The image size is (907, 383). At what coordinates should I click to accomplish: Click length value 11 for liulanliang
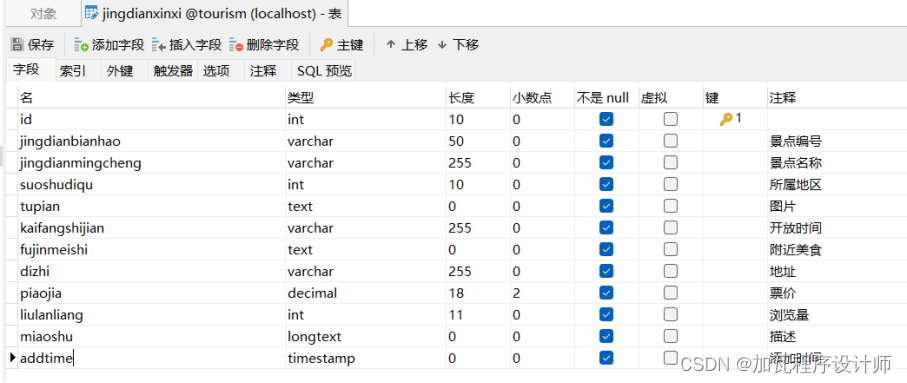[456, 315]
